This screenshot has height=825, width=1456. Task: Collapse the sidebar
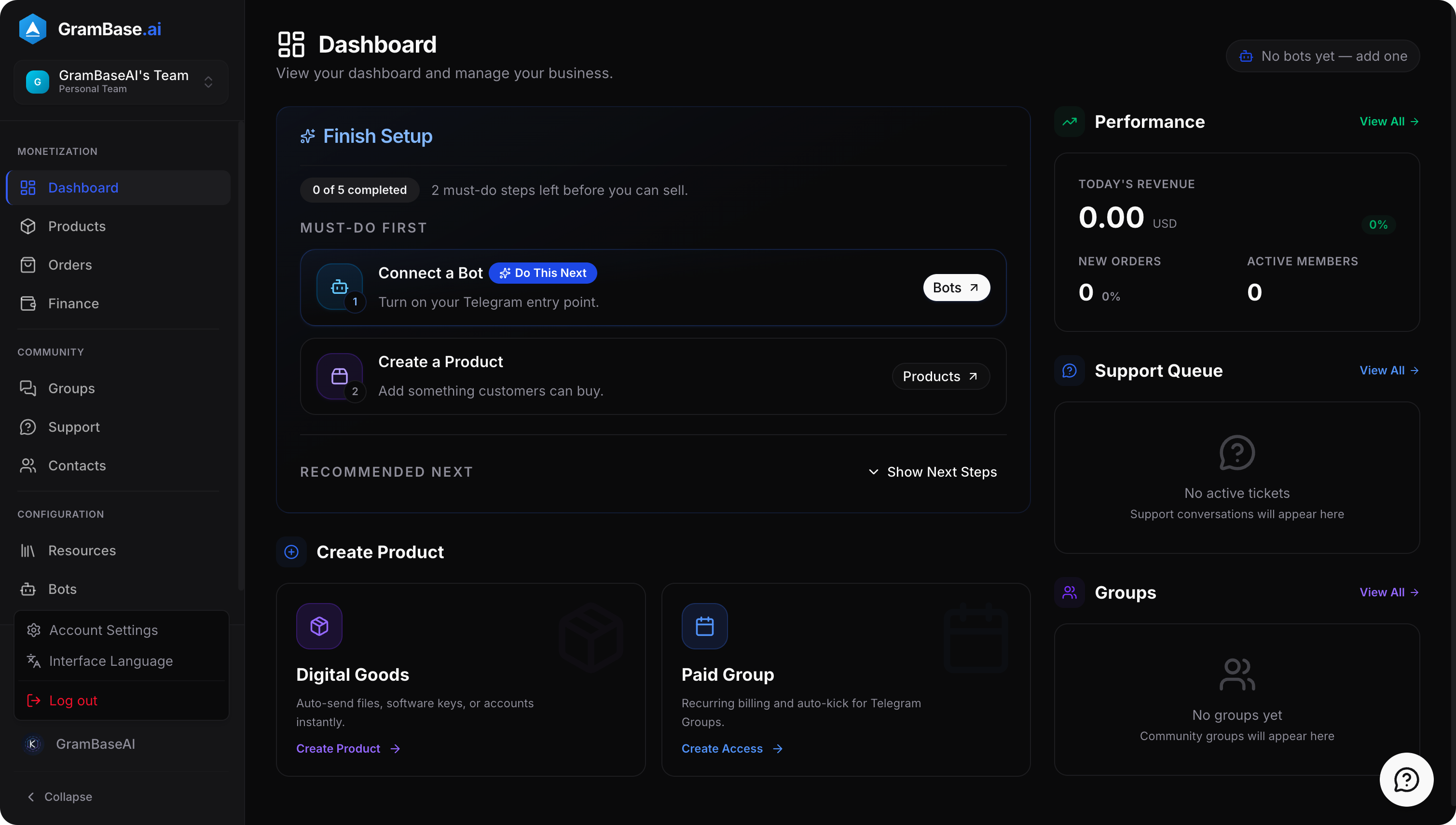point(59,796)
